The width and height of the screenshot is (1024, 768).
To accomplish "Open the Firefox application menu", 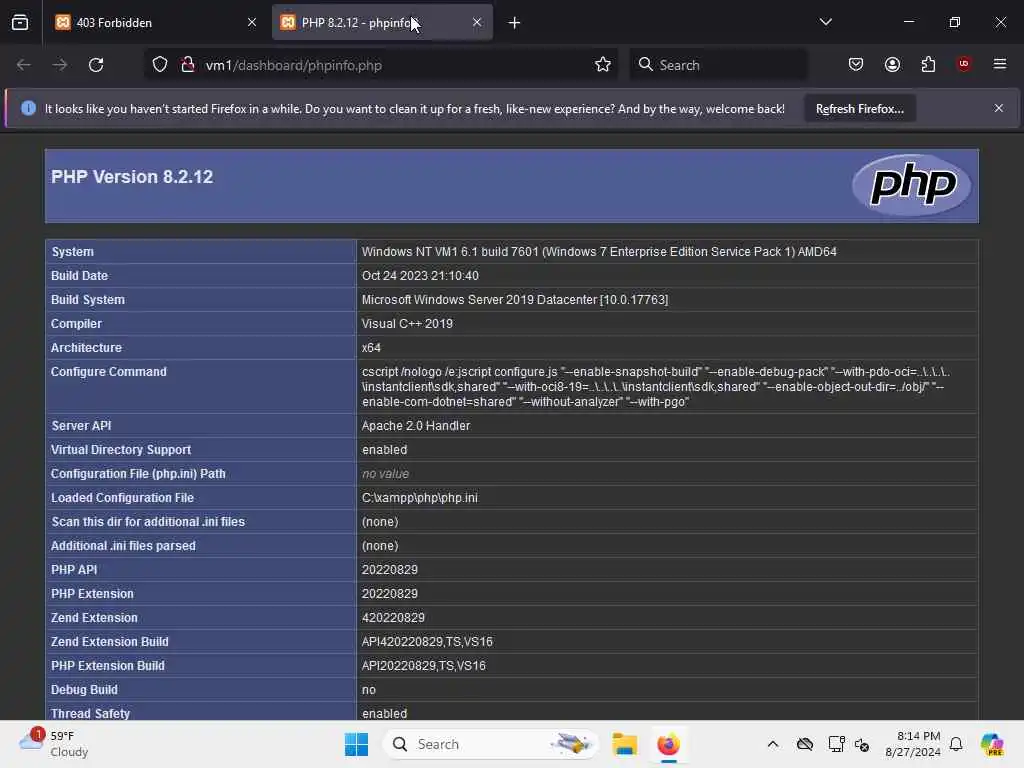I will pyautogui.click(x=1000, y=64).
